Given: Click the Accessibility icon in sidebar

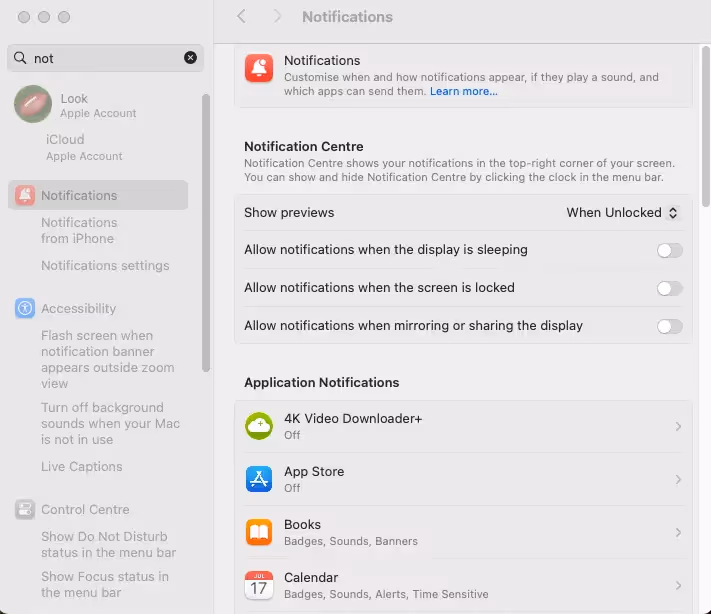Looking at the screenshot, I should point(24,308).
